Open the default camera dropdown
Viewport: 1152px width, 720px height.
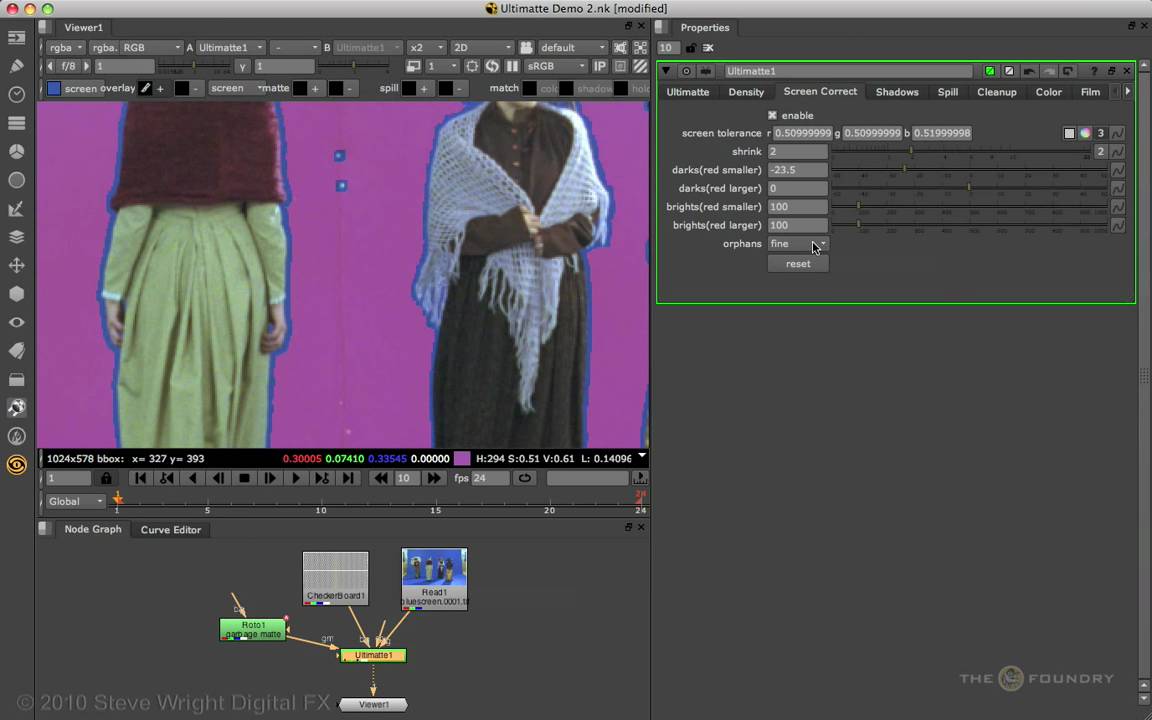(573, 47)
